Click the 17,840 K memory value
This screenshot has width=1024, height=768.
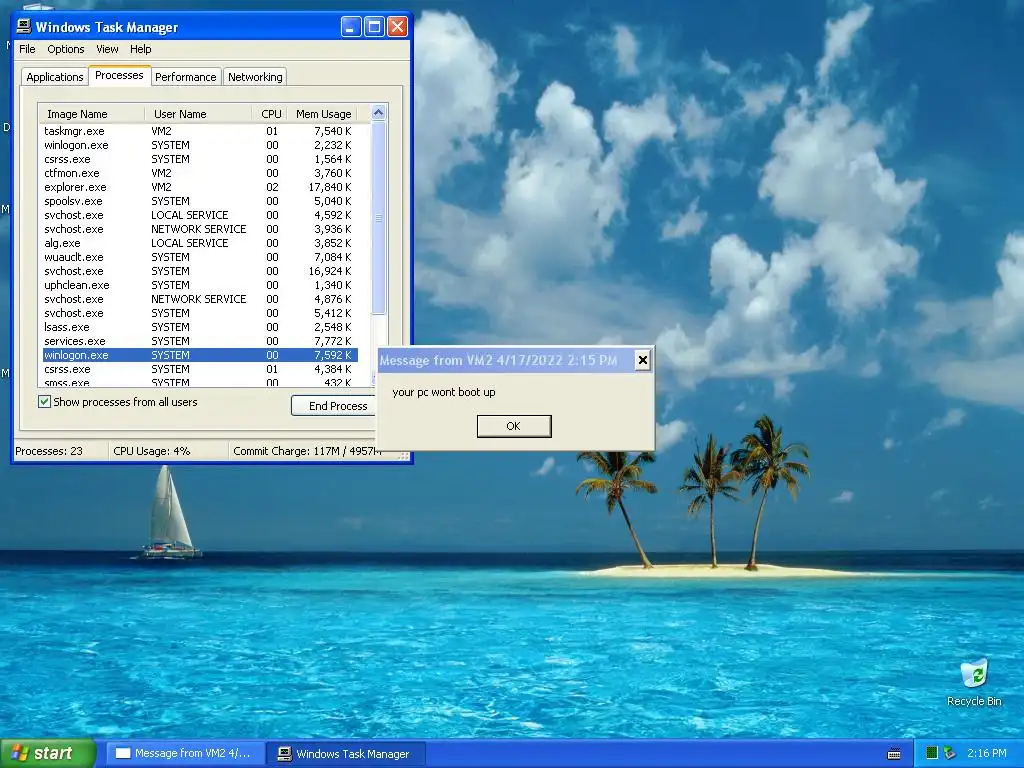tap(330, 187)
